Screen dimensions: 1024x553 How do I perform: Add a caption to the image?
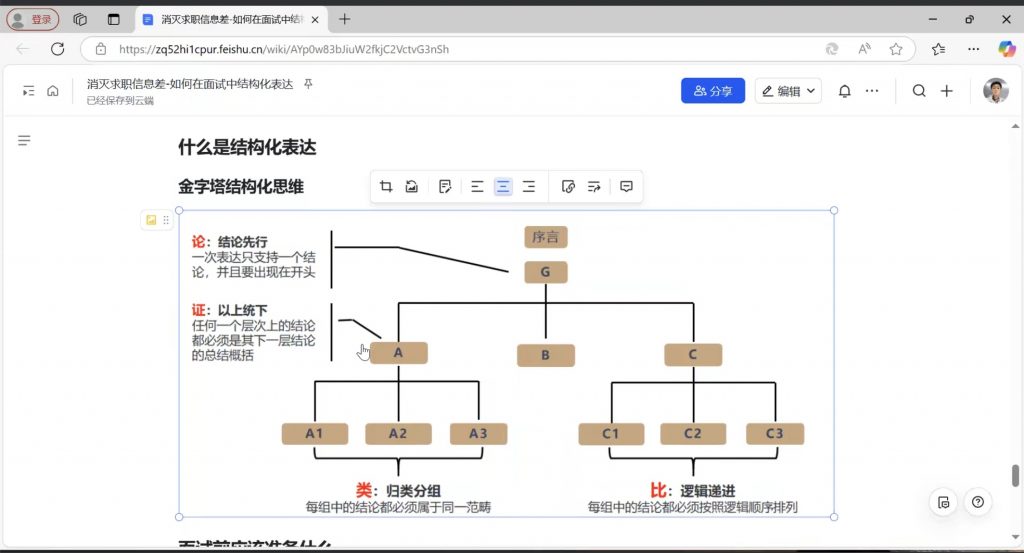[x=445, y=187]
